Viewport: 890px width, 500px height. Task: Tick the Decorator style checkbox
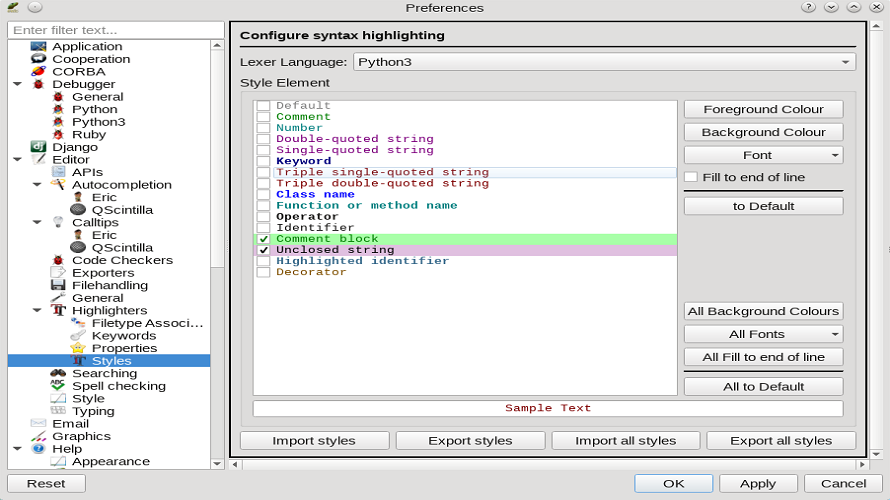(x=263, y=272)
